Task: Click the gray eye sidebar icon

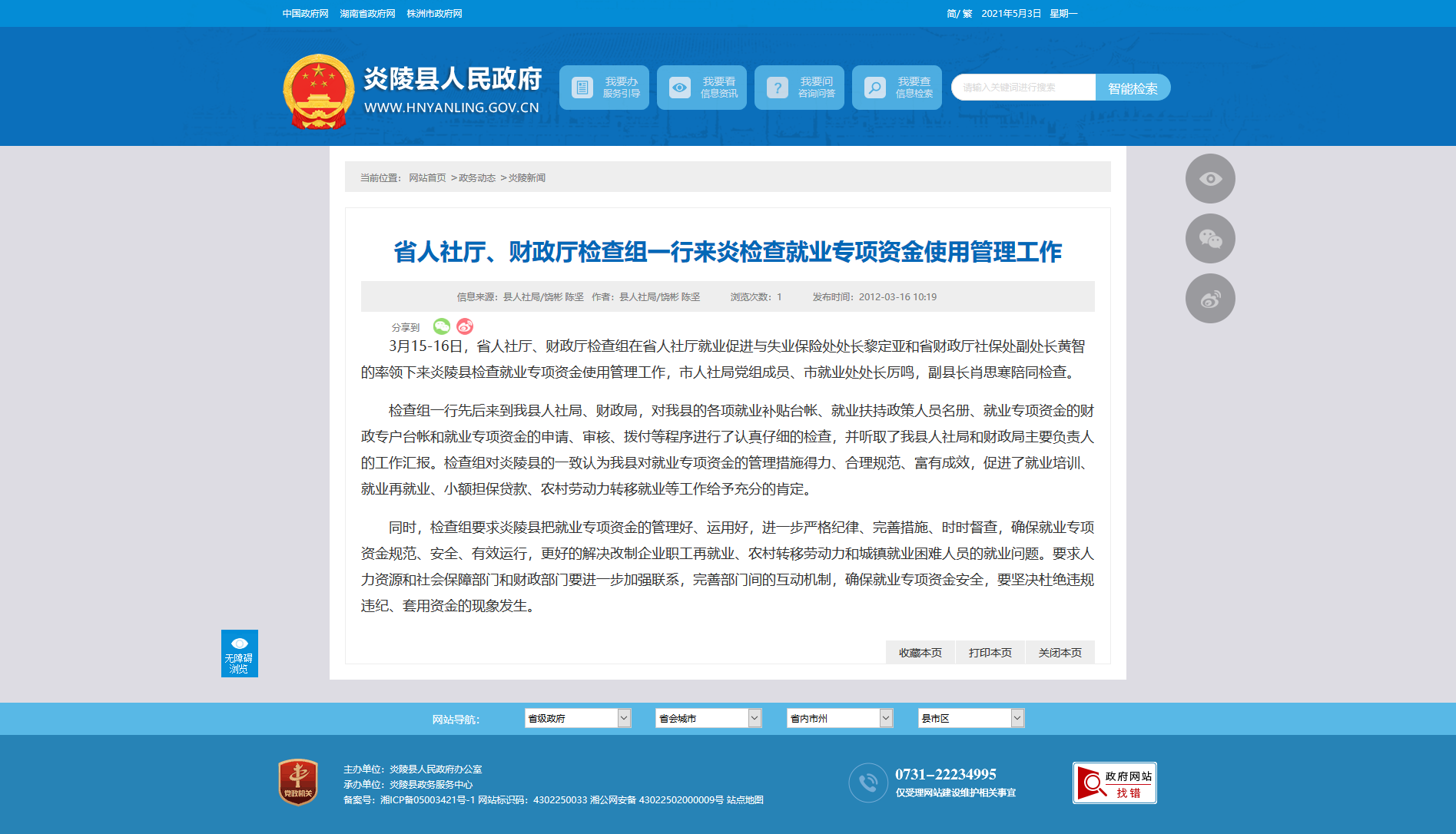Action: click(1210, 179)
